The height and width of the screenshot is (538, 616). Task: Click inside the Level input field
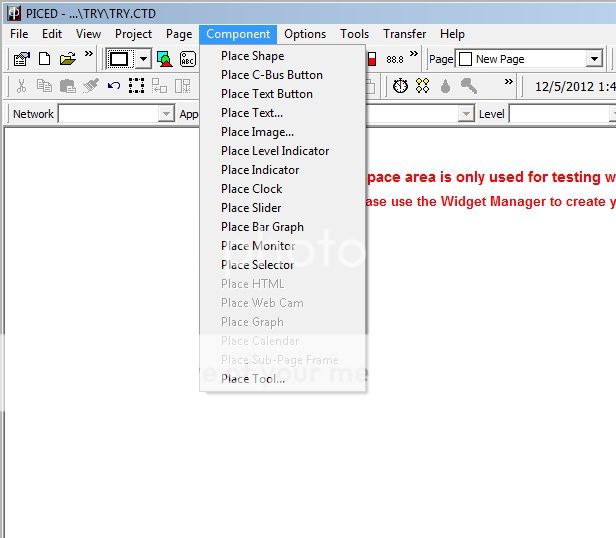pyautogui.click(x=560, y=114)
